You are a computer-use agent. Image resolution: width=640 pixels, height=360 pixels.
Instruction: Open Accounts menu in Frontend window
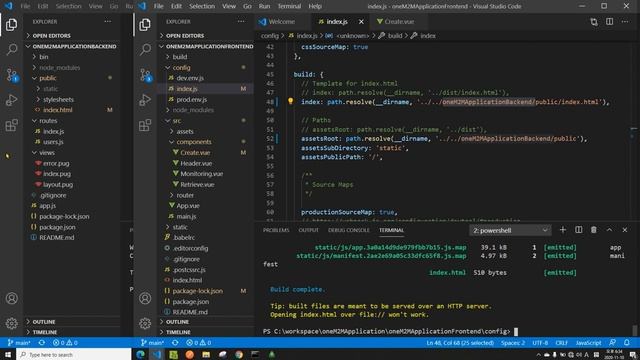tap(145, 298)
